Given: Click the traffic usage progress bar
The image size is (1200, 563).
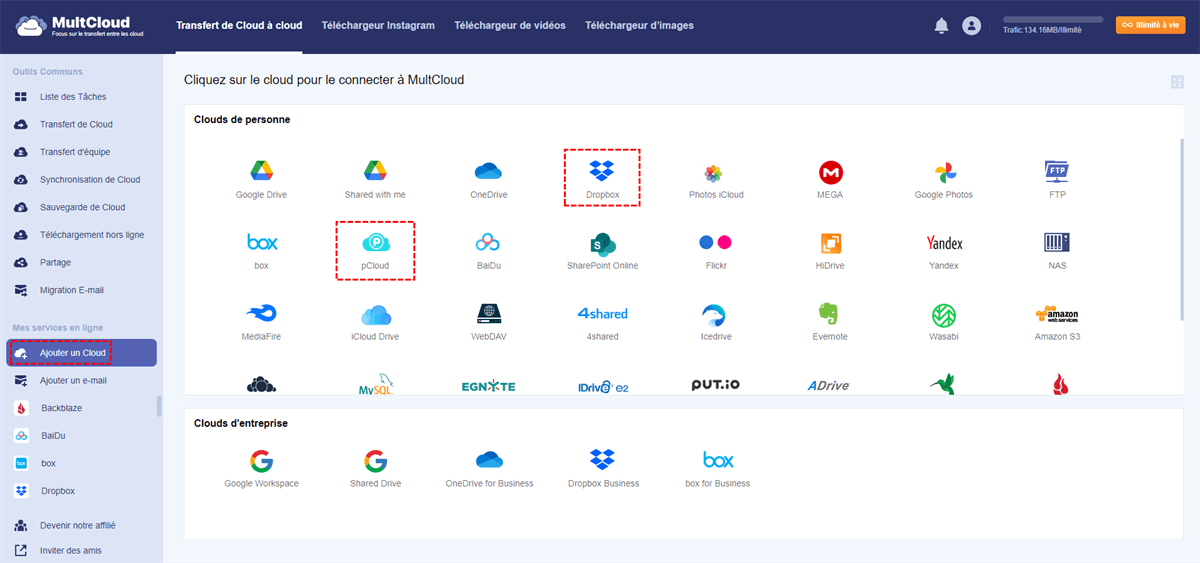Looking at the screenshot, I should (x=1053, y=19).
